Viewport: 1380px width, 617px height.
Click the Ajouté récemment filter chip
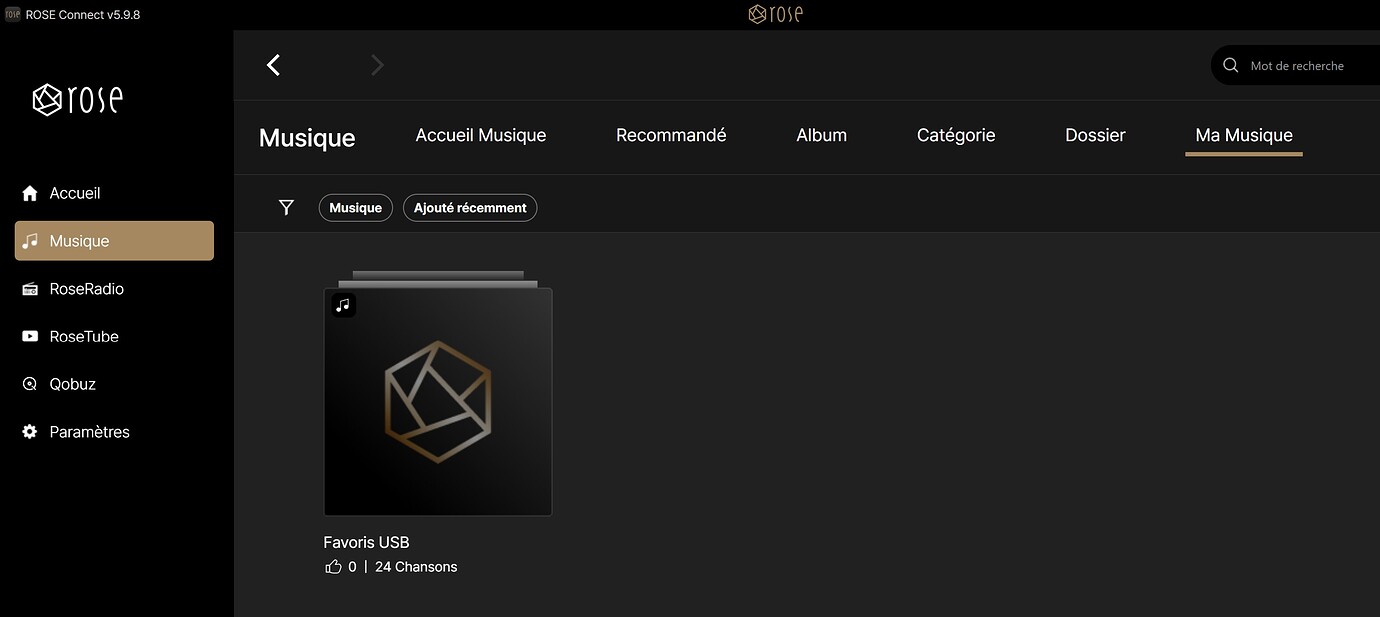coord(470,208)
